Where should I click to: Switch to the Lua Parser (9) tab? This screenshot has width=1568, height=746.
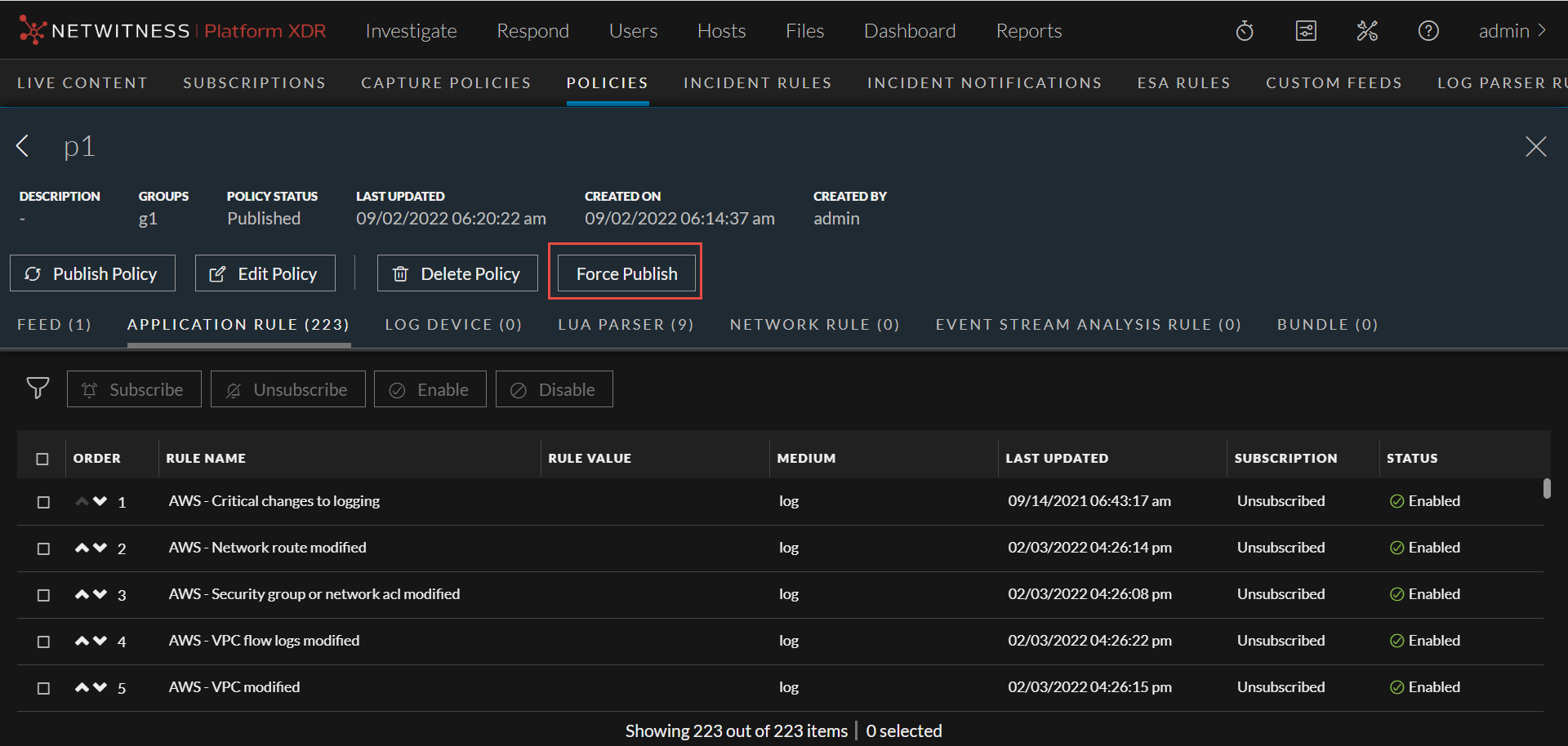pyautogui.click(x=626, y=325)
